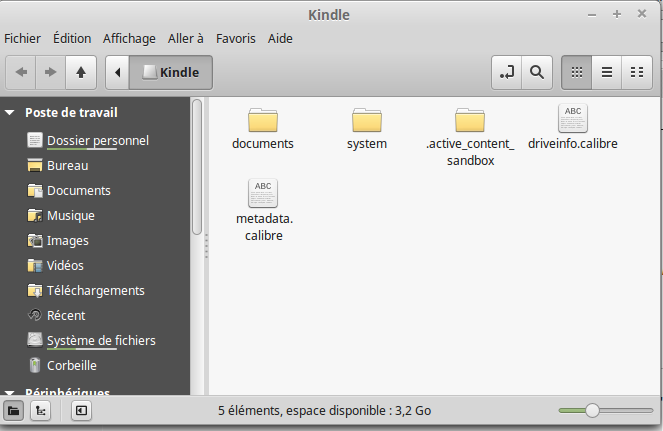
Task: Open the Aller à menu
Action: (x=186, y=38)
